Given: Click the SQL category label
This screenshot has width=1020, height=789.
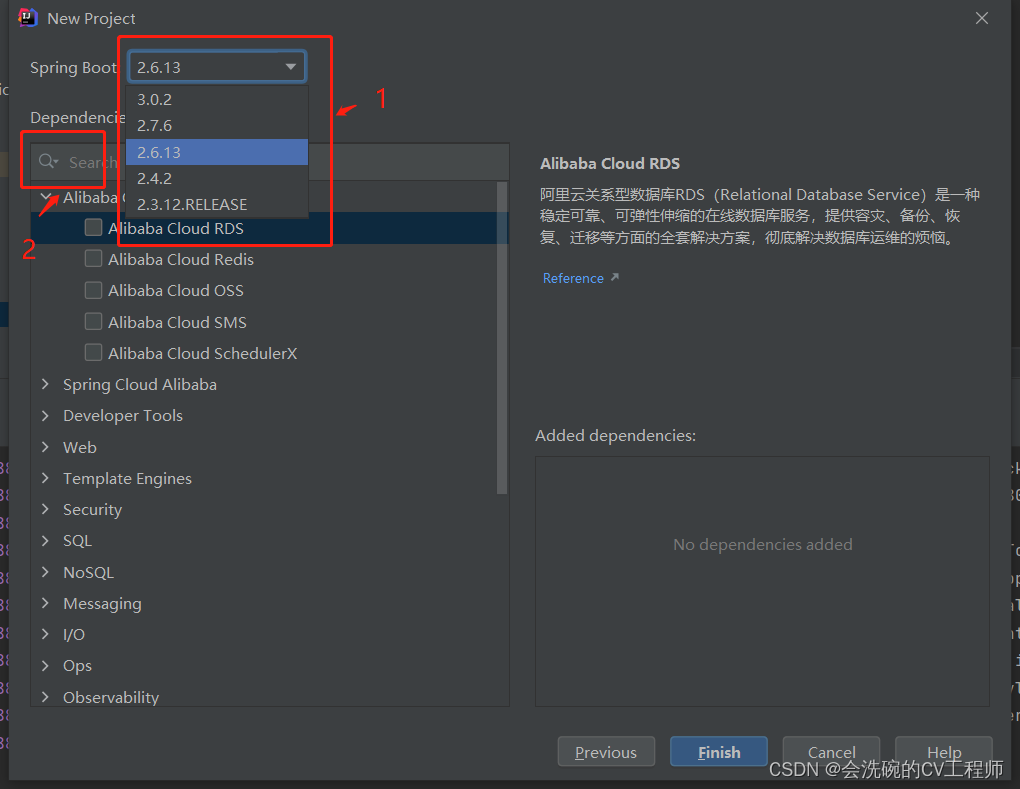Looking at the screenshot, I should [x=77, y=541].
